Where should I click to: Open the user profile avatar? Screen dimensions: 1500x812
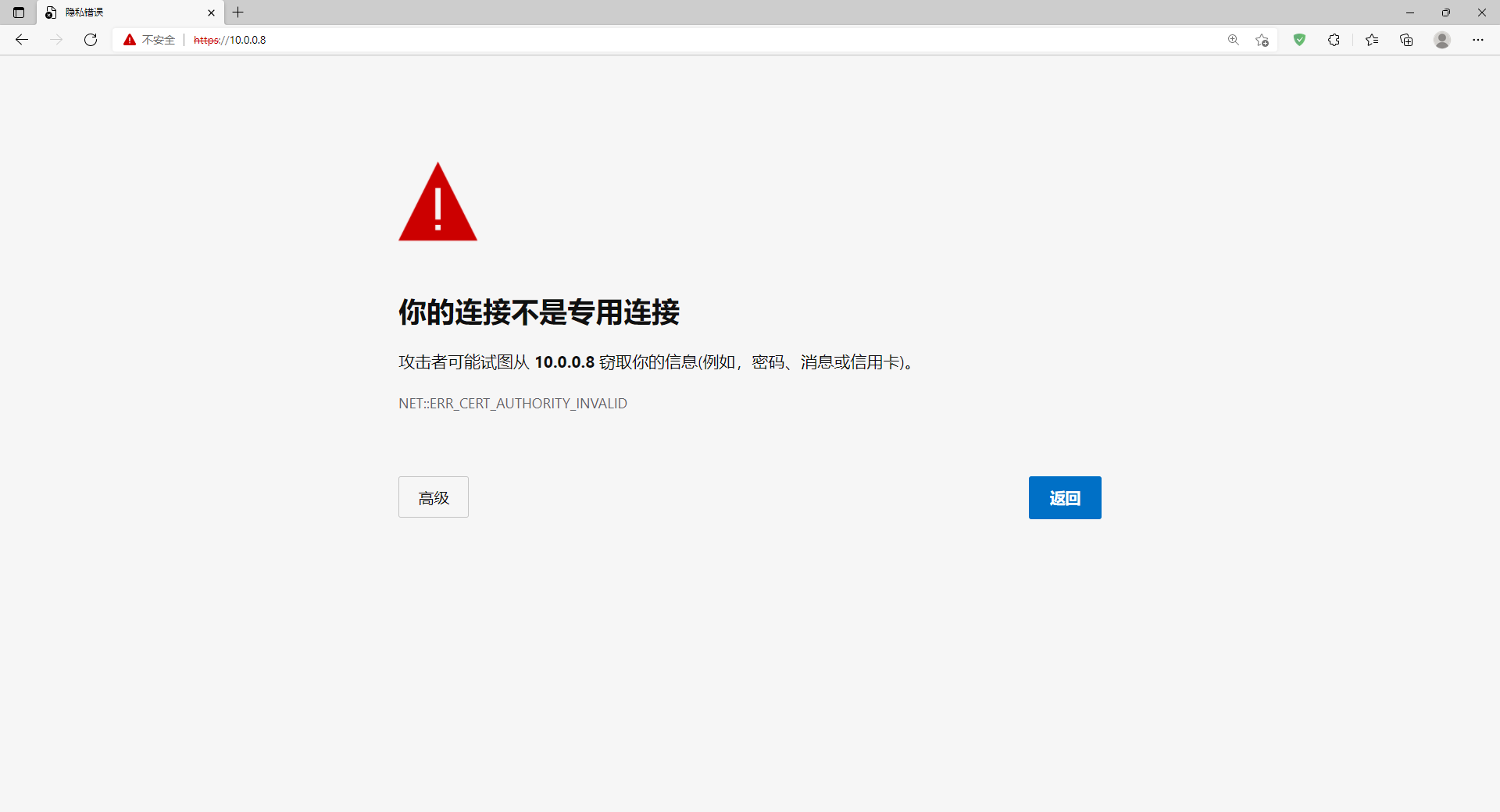tap(1442, 40)
